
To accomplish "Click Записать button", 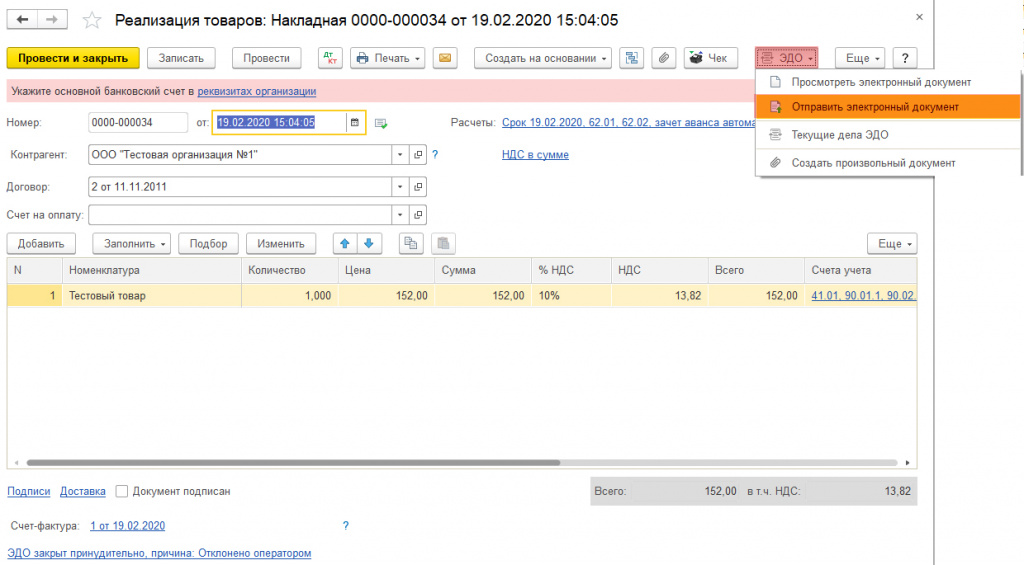I will point(181,58).
